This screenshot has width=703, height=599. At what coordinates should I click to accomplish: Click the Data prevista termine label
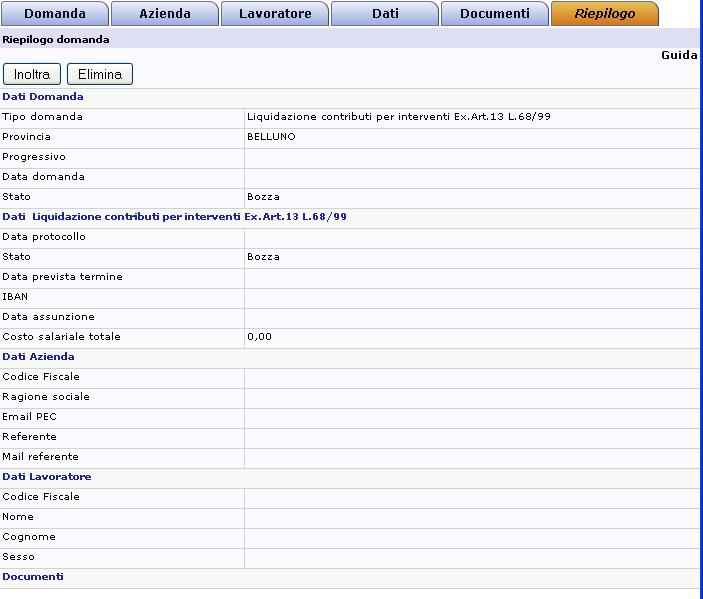62,277
